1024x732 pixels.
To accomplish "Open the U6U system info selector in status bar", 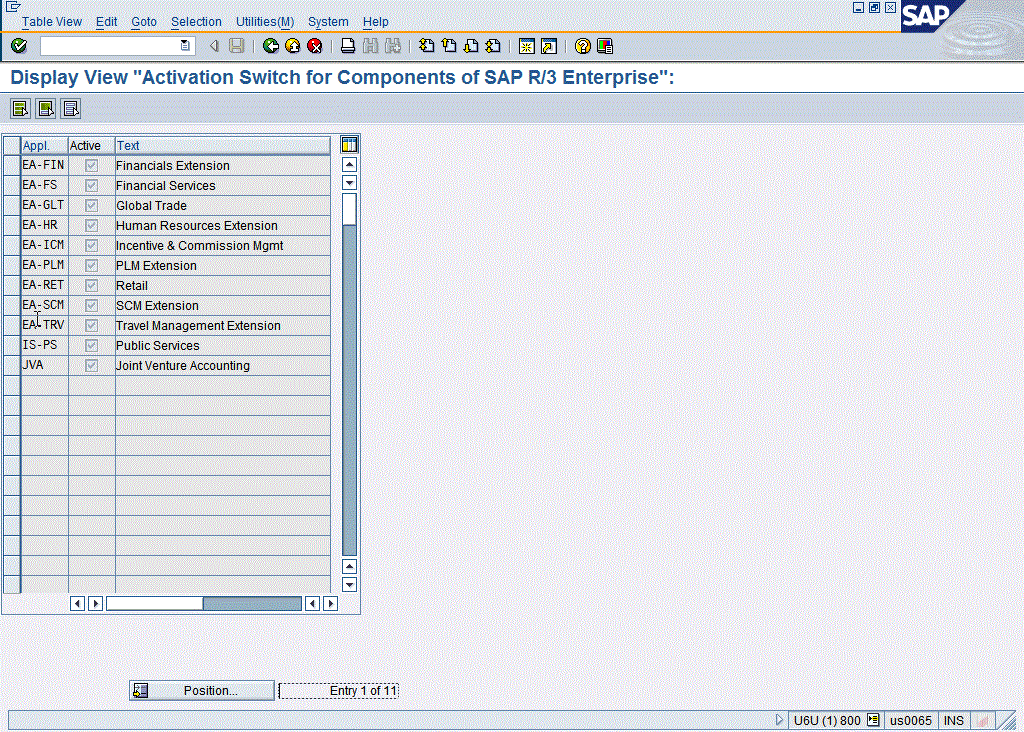I will [x=873, y=720].
